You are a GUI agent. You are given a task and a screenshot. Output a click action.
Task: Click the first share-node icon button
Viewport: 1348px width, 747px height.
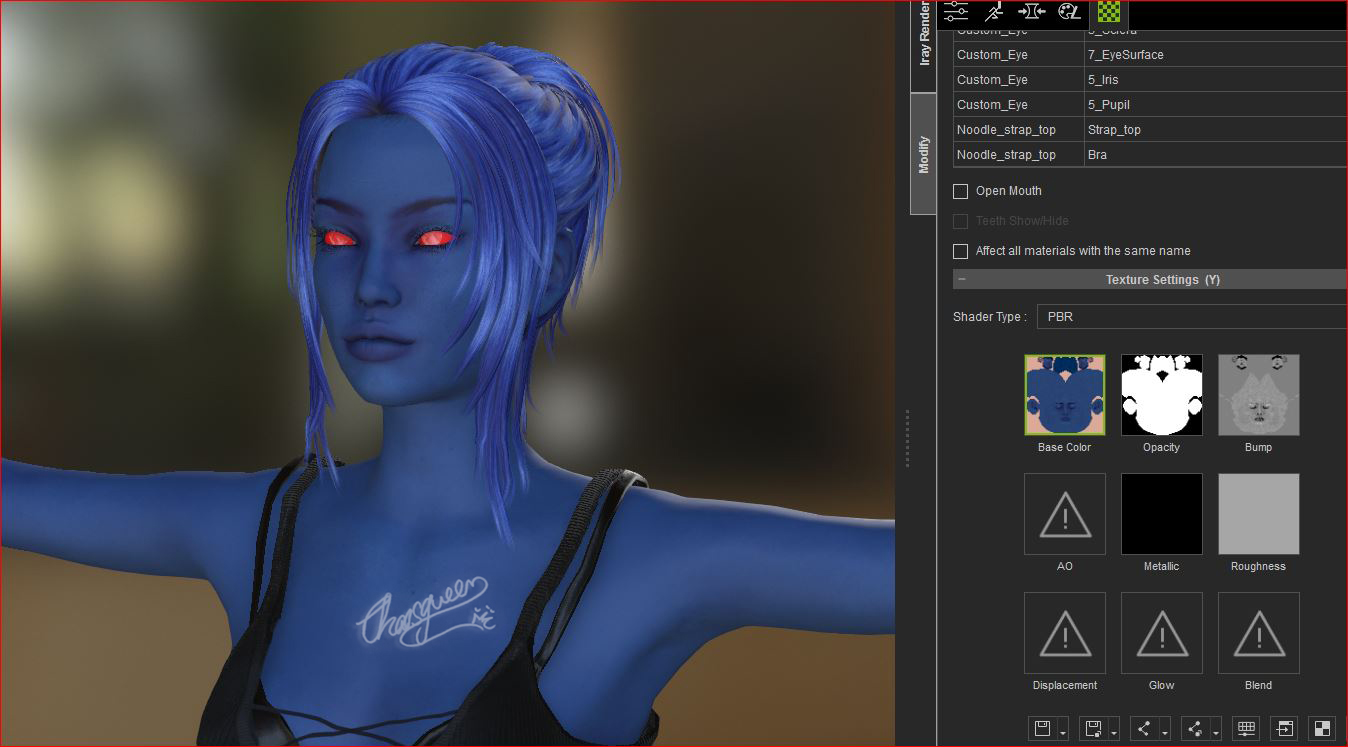pyautogui.click(x=1144, y=728)
